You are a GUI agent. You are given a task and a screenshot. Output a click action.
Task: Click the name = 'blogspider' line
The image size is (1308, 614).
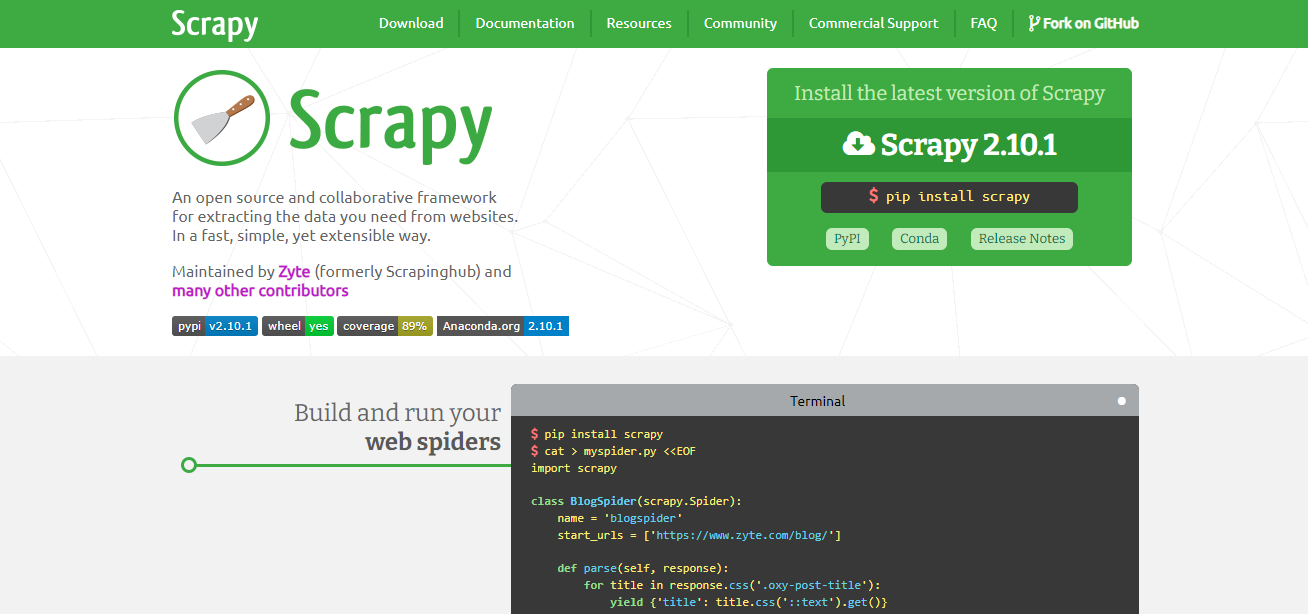pos(620,518)
